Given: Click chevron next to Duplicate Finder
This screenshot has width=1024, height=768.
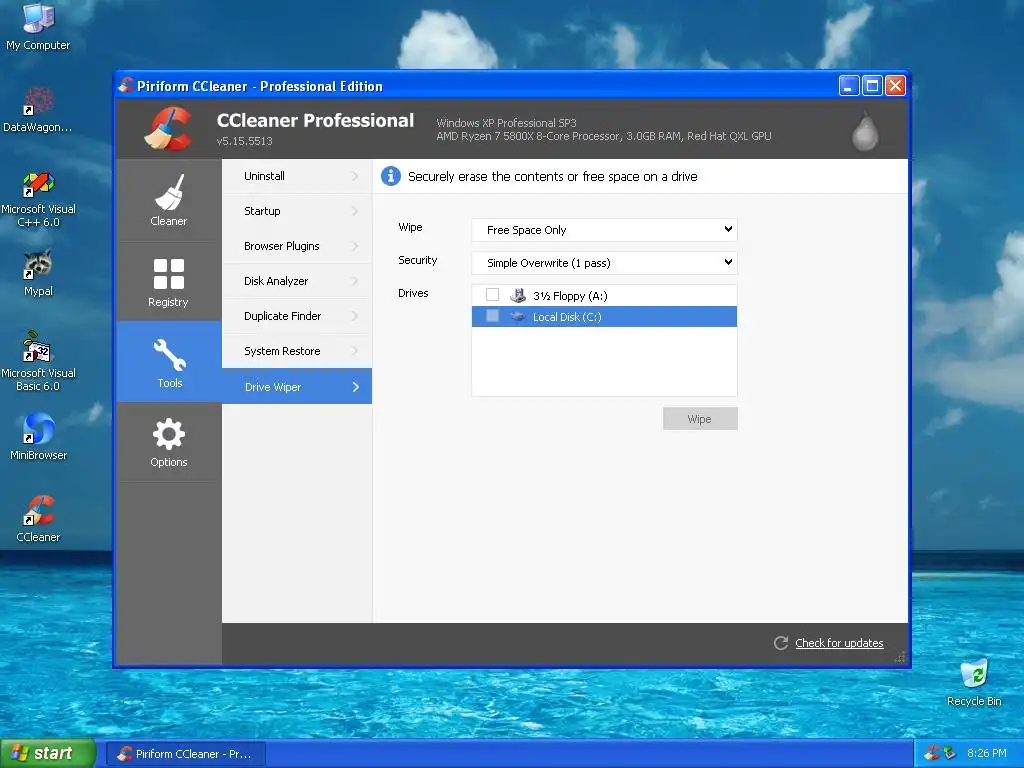Looking at the screenshot, I should point(355,316).
